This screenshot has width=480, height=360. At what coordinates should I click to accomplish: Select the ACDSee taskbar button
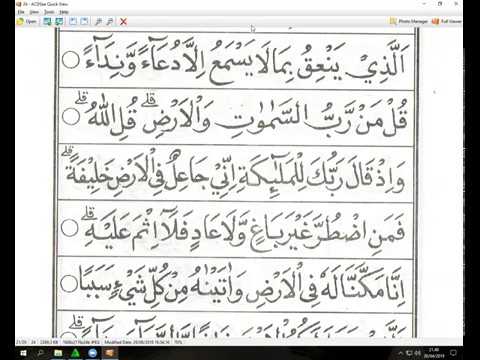110,353
